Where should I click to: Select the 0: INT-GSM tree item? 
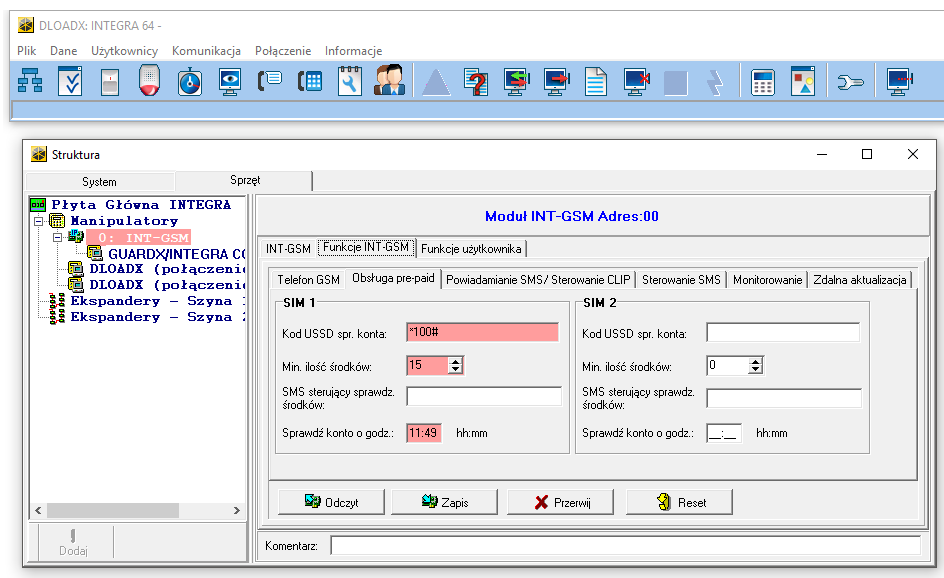click(138, 237)
